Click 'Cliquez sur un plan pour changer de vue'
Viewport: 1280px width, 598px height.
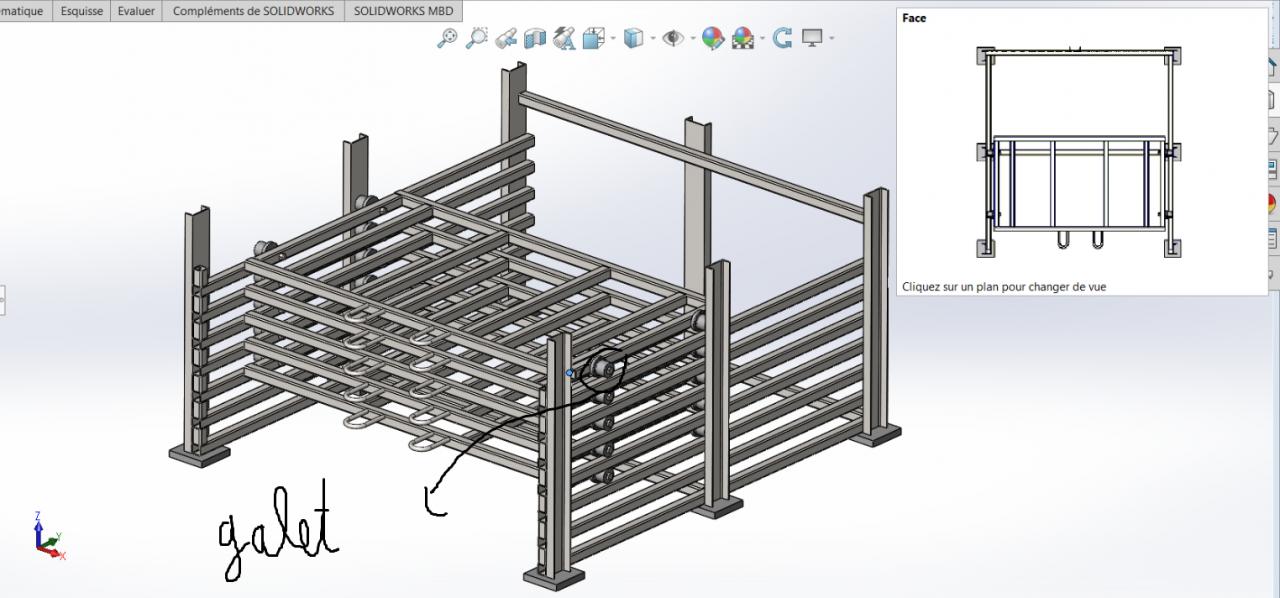1004,286
